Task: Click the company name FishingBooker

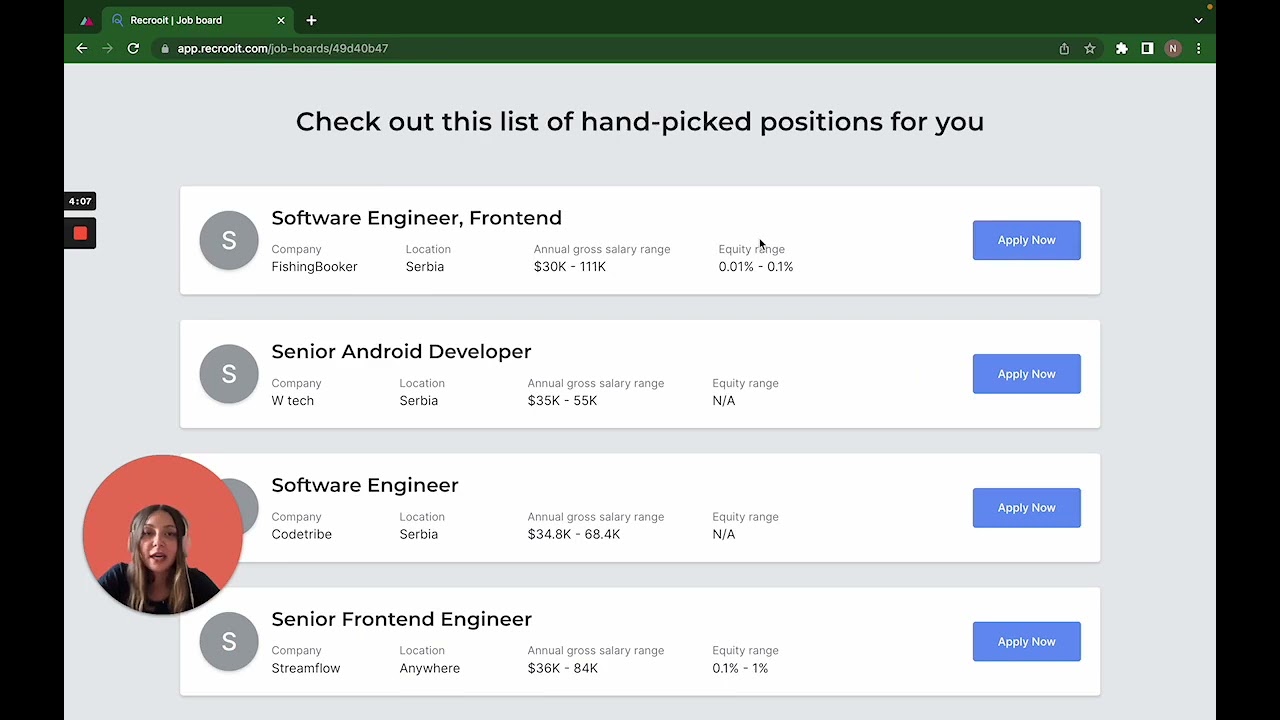Action: [314, 267]
